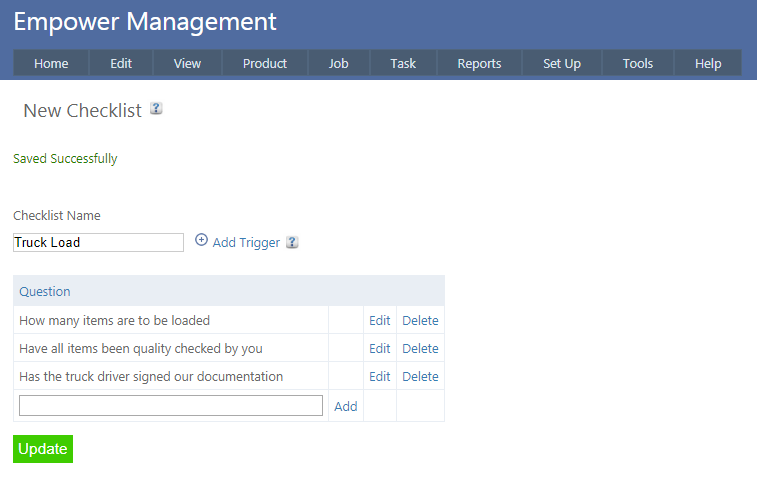Screen dimensions: 757x477
Task: Delete the quality checked question
Action: coord(420,349)
